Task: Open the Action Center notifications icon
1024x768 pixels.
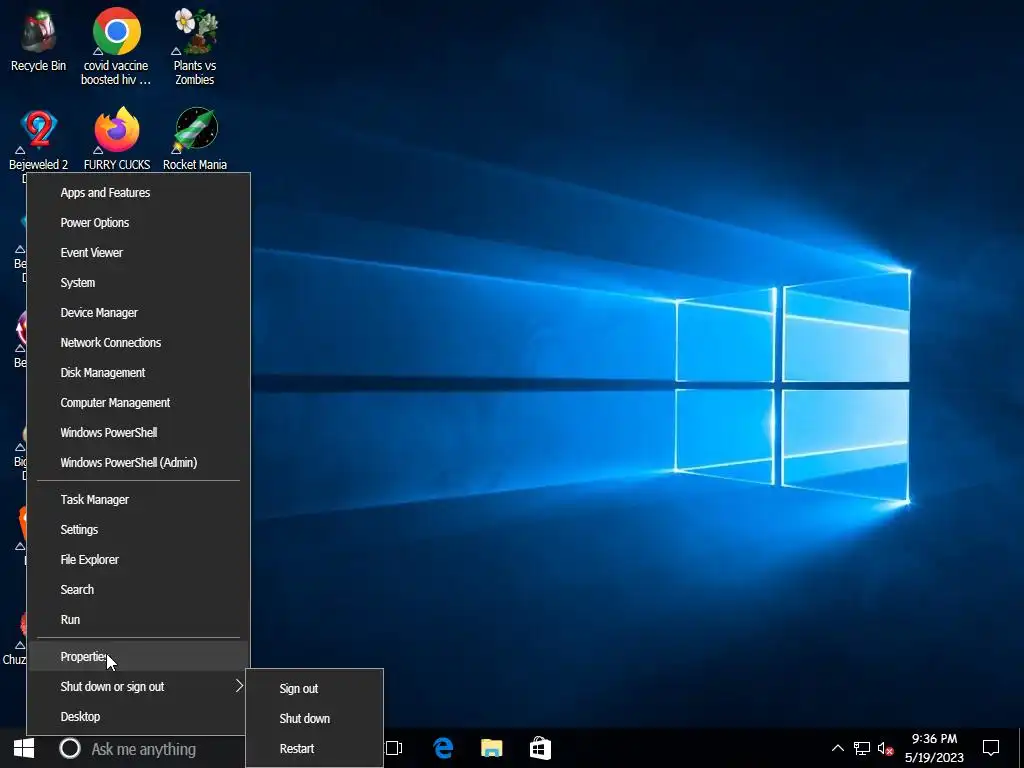Action: tap(991, 748)
